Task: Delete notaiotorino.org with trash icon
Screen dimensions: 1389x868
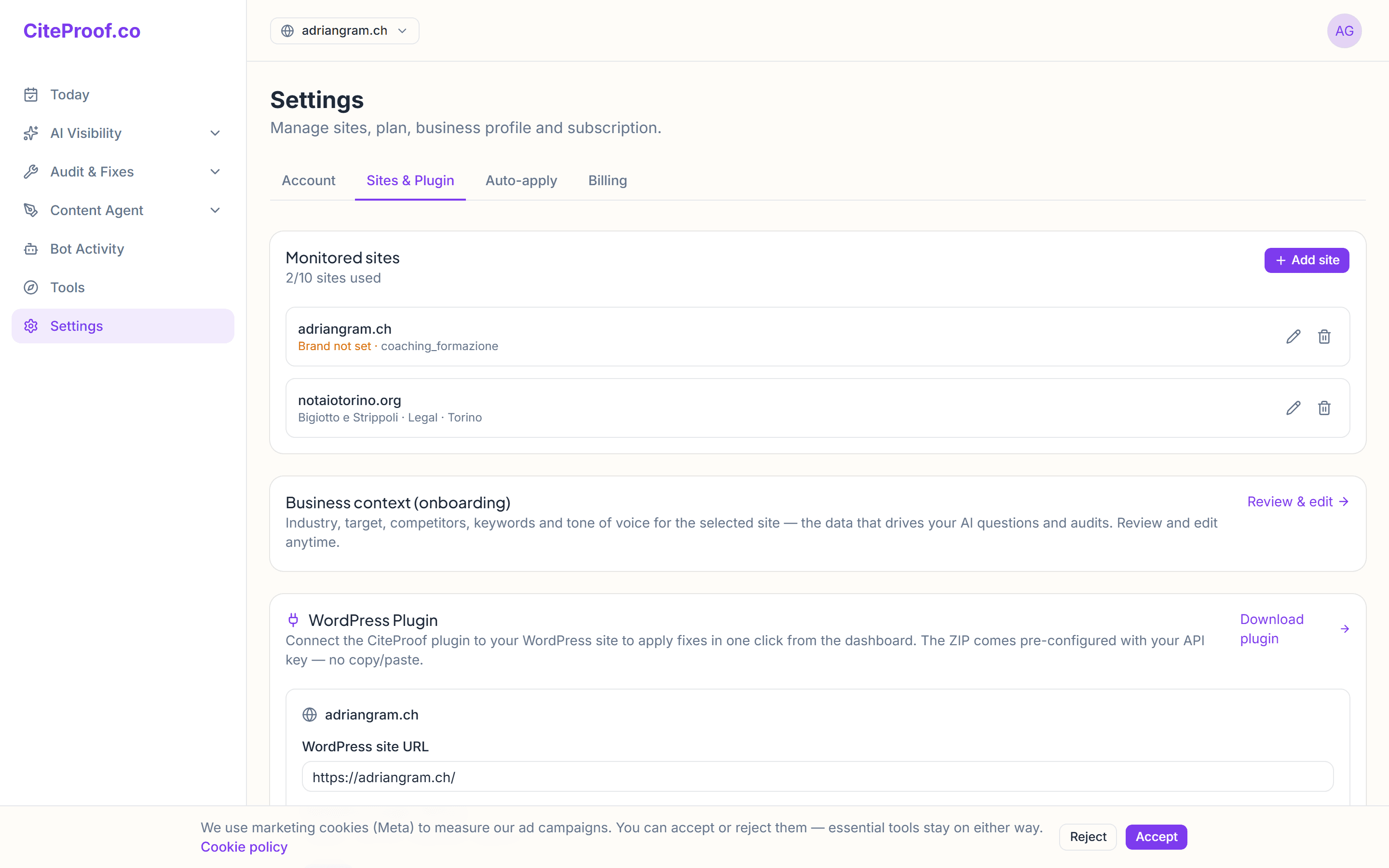Action: pos(1324,407)
